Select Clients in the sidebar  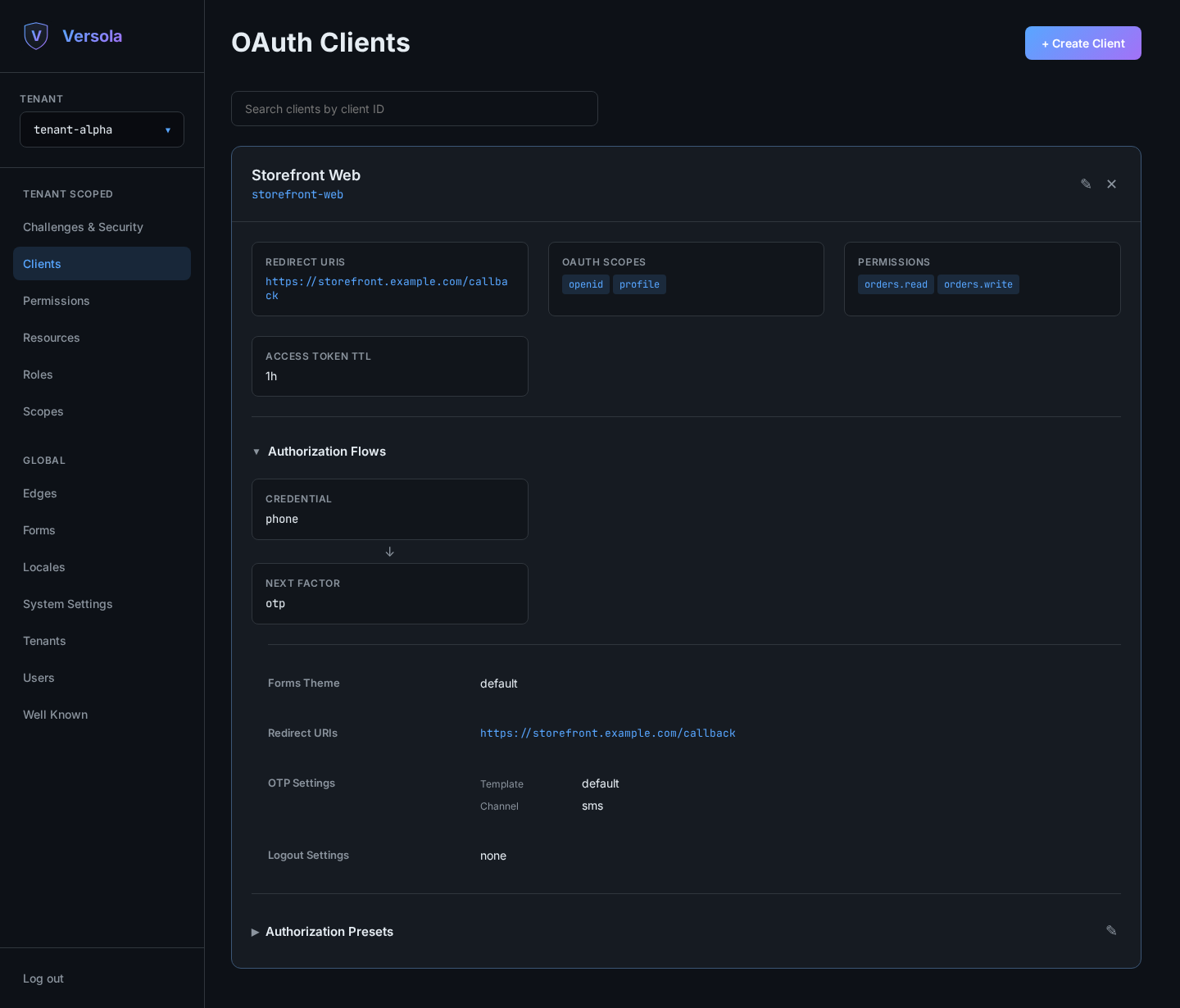pyautogui.click(x=102, y=264)
